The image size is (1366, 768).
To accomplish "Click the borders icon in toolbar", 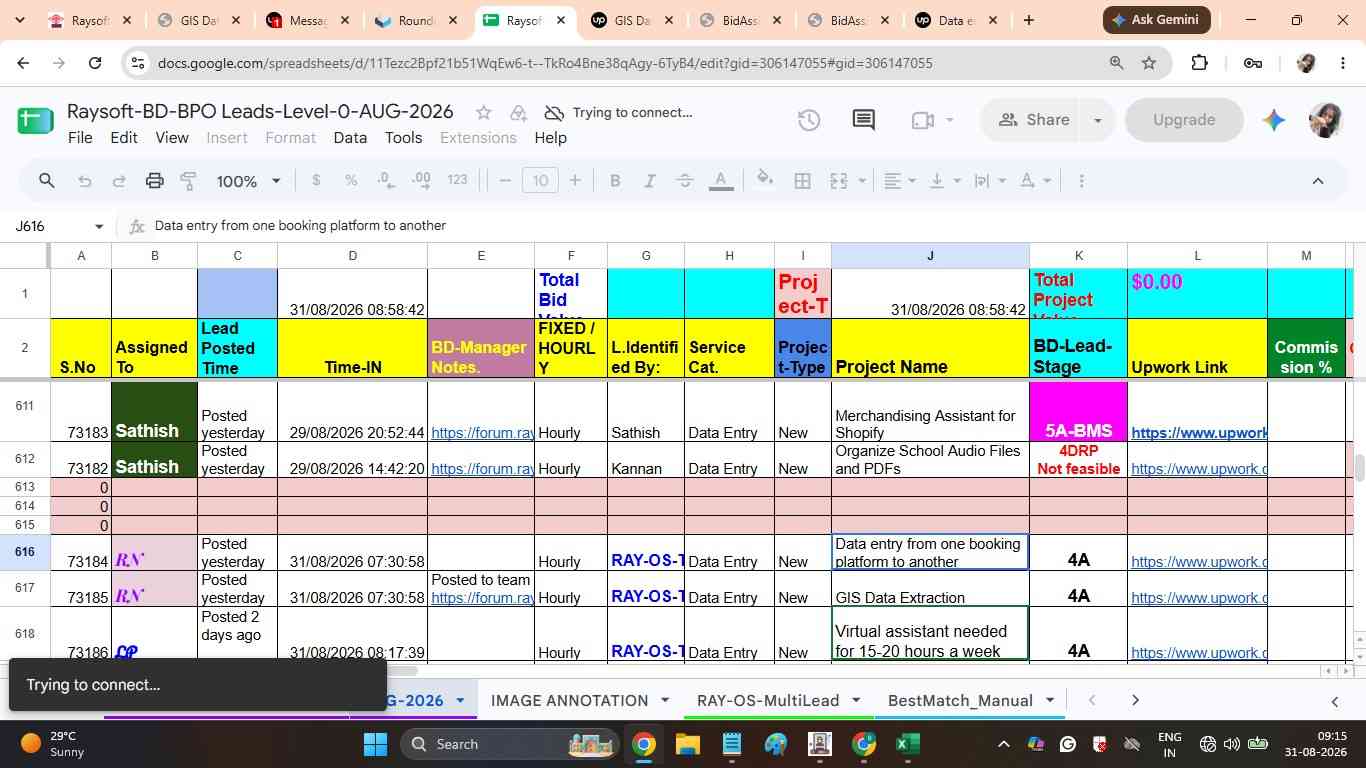I will [x=802, y=181].
